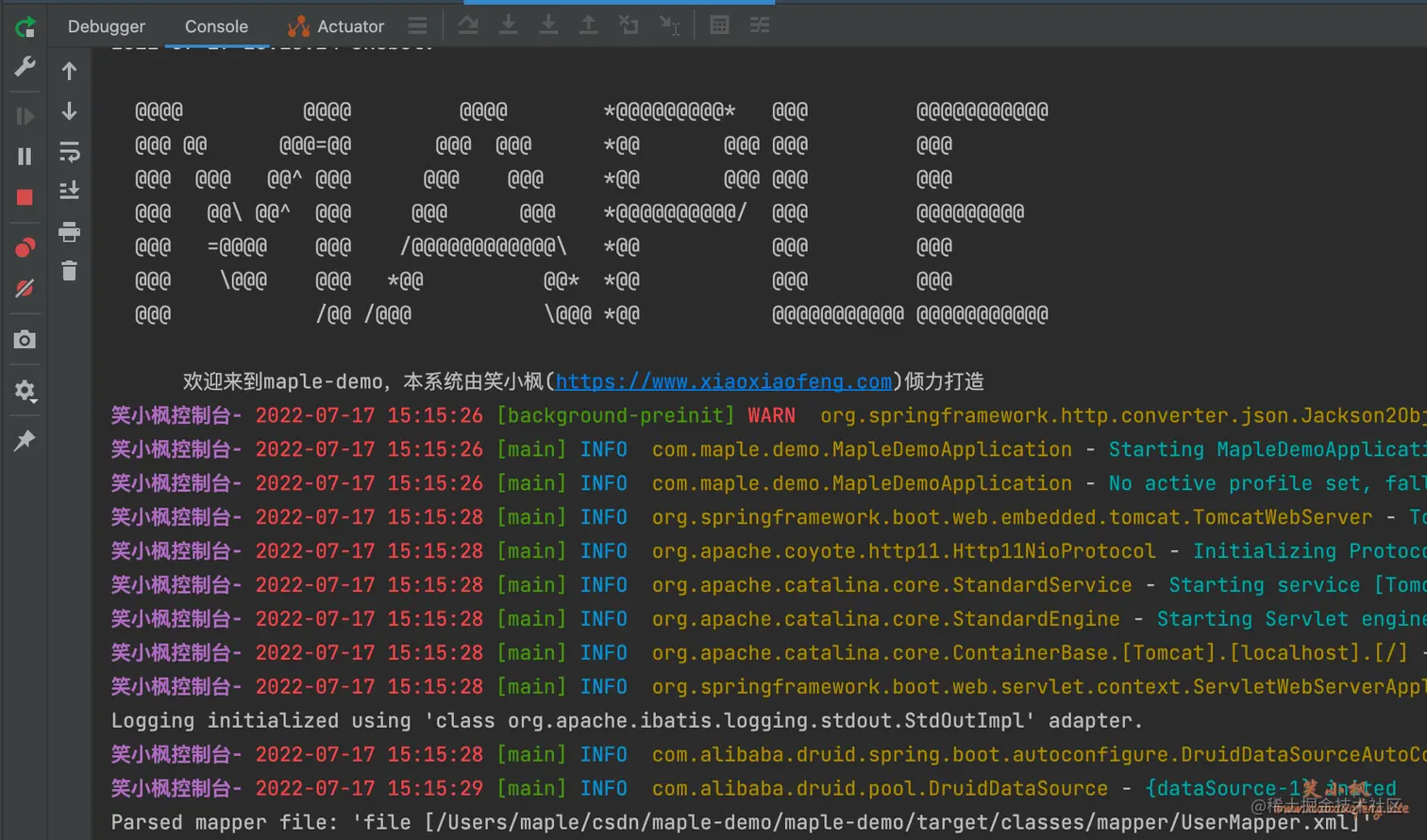
Task: Click Force Step Into icon before Step Out
Action: tap(548, 25)
